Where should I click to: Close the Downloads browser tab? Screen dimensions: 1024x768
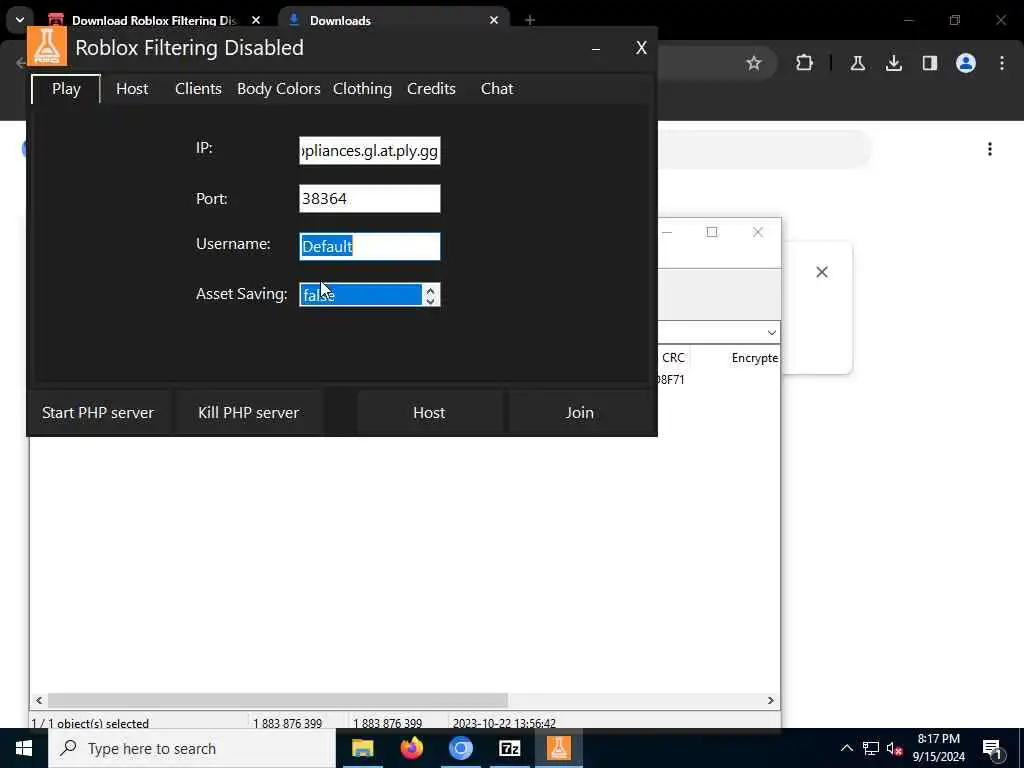[x=494, y=20]
